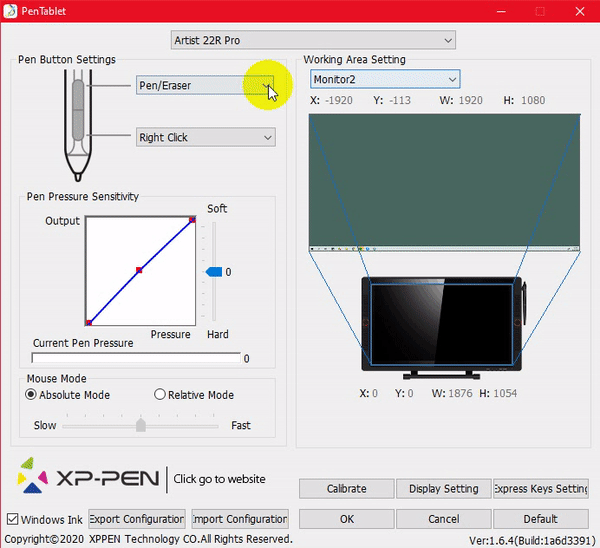This screenshot has width=600, height=548.
Task: Click the tablet width value 1876
Action: pos(460,393)
